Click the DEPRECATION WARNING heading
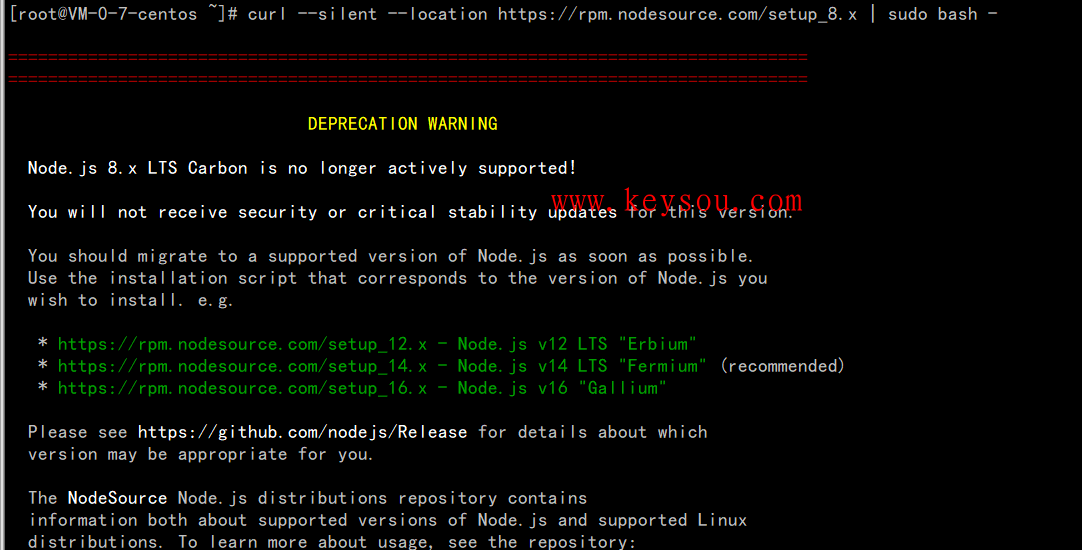 402,124
